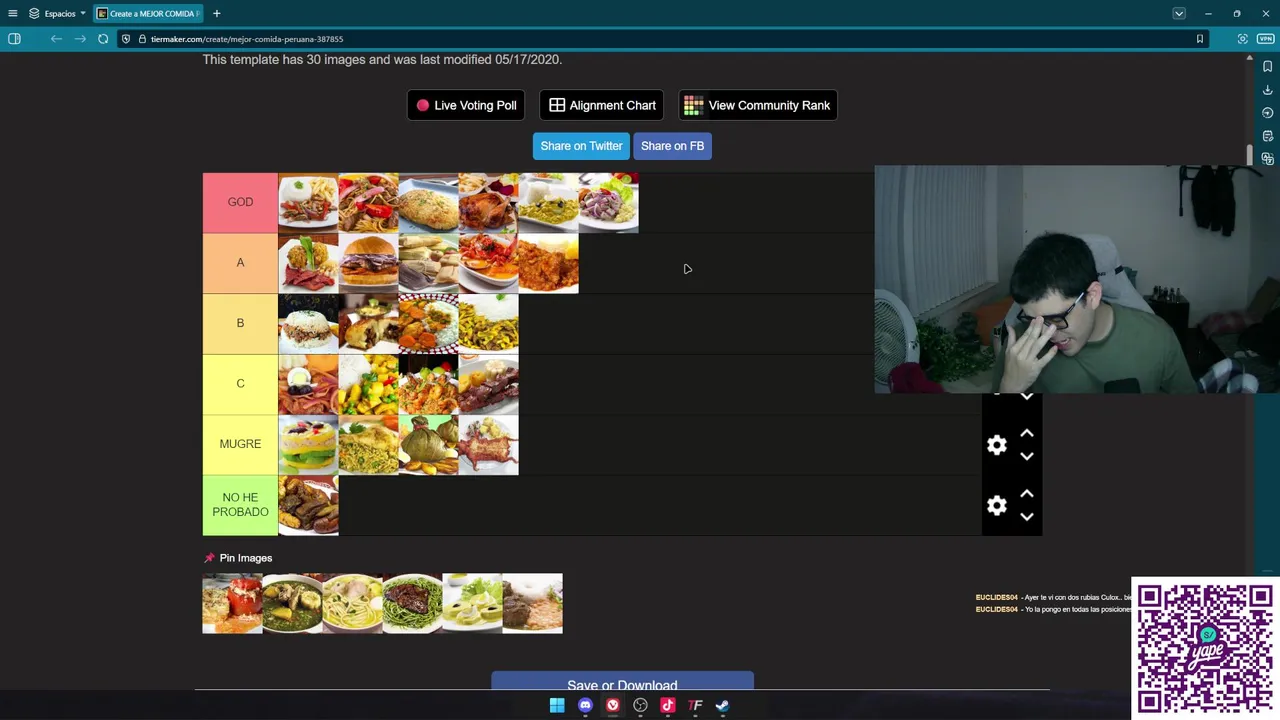Select the NO HE PROBADO tier label
Viewport: 1280px width, 720px height.
click(x=240, y=505)
